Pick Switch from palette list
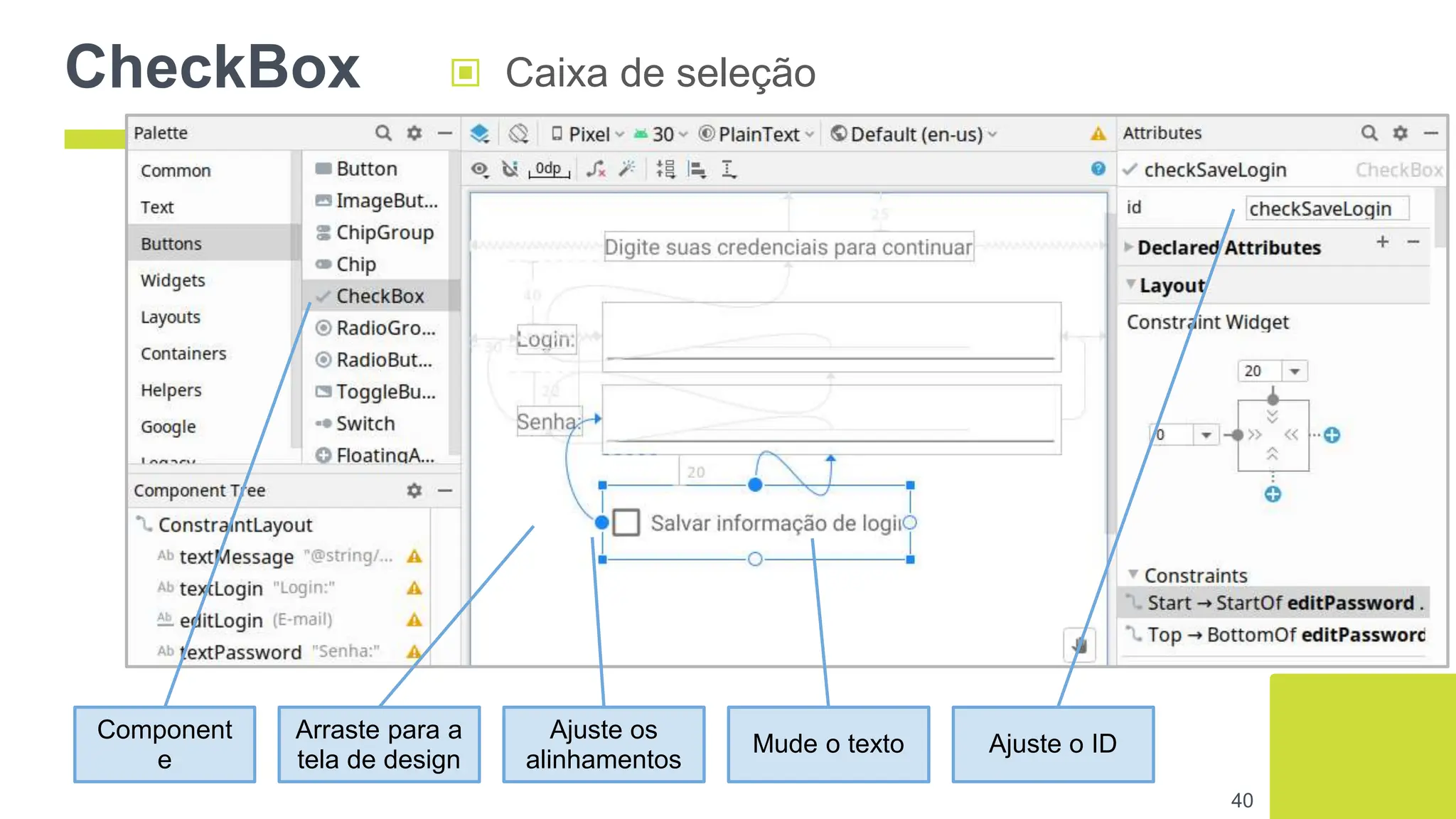The height and width of the screenshot is (819, 1456). 355,424
